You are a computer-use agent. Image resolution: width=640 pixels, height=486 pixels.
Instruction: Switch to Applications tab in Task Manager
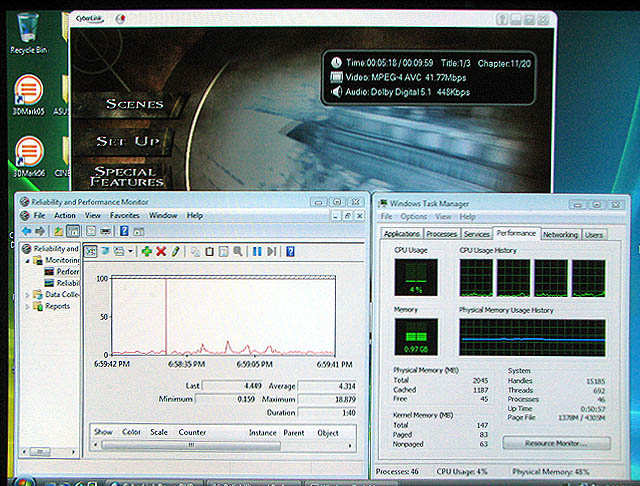[x=402, y=234]
